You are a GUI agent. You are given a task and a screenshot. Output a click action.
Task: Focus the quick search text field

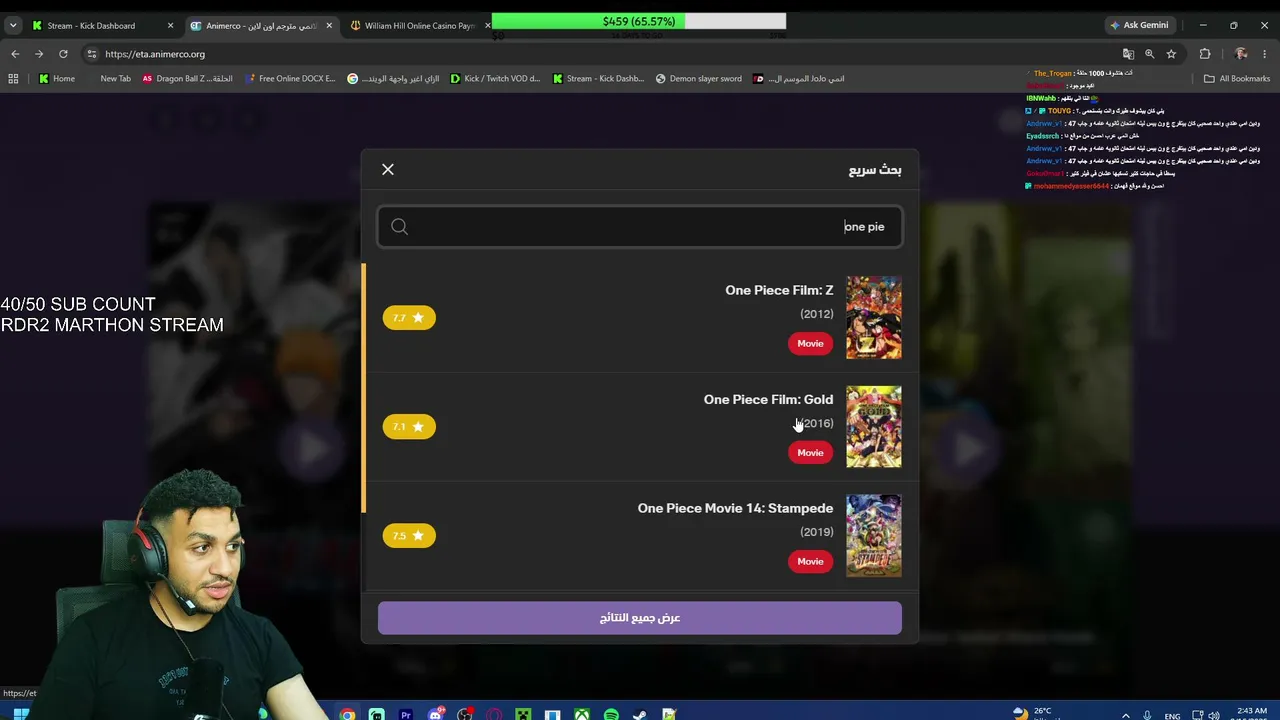(640, 227)
